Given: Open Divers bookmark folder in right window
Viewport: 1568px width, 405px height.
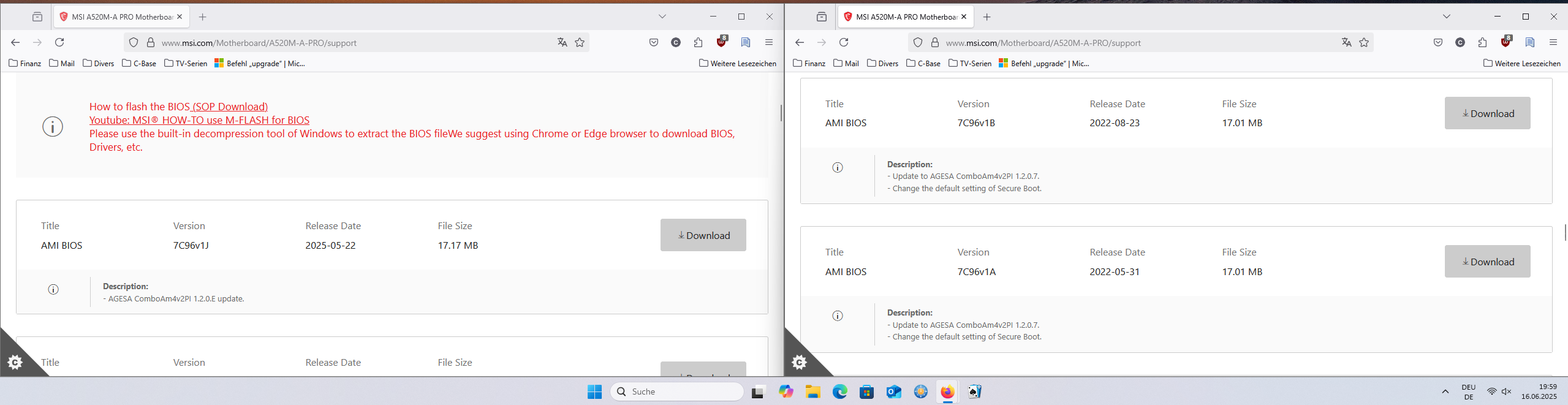Looking at the screenshot, I should (883, 63).
